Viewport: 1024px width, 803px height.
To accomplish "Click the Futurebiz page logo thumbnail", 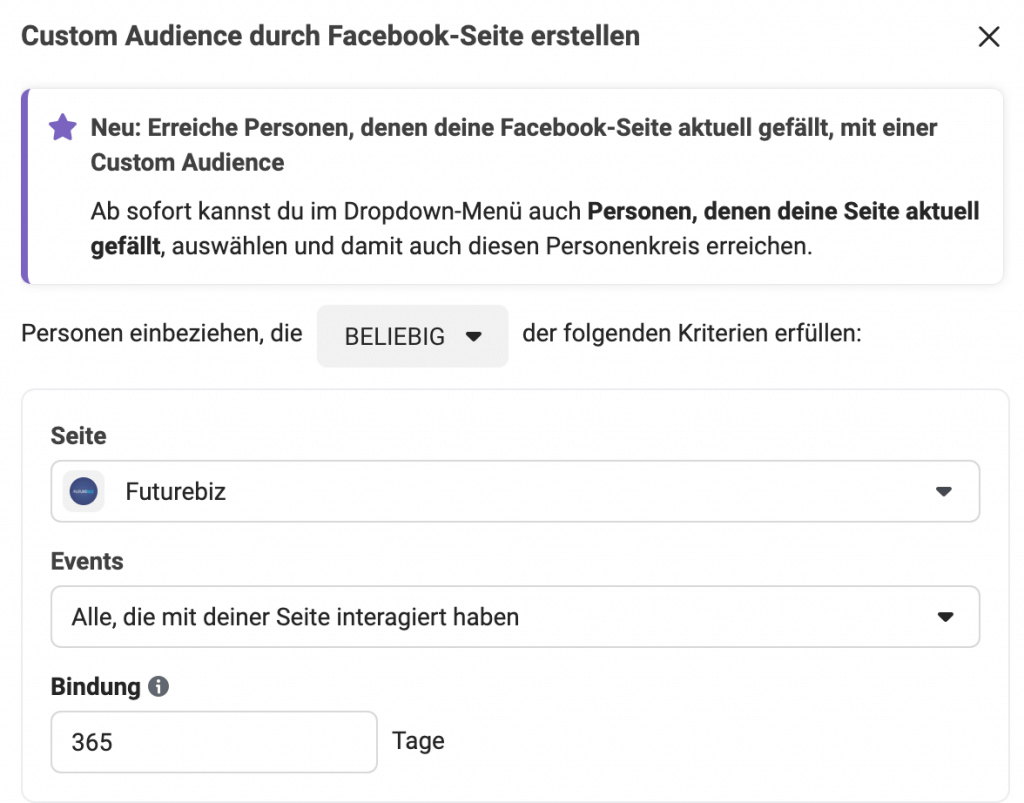I will 84,491.
